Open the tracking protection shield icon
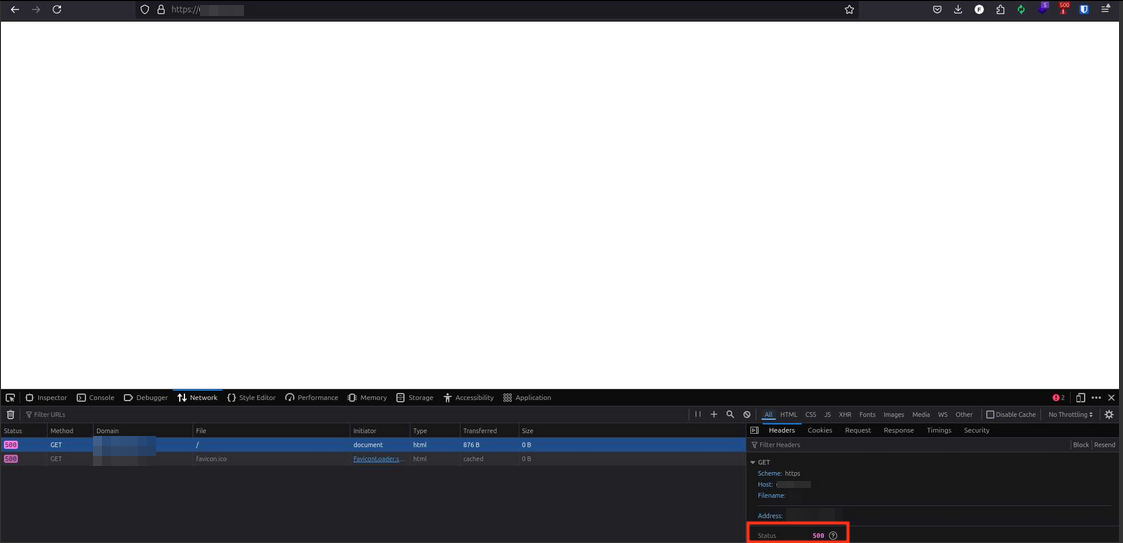1123x543 pixels. [x=145, y=10]
